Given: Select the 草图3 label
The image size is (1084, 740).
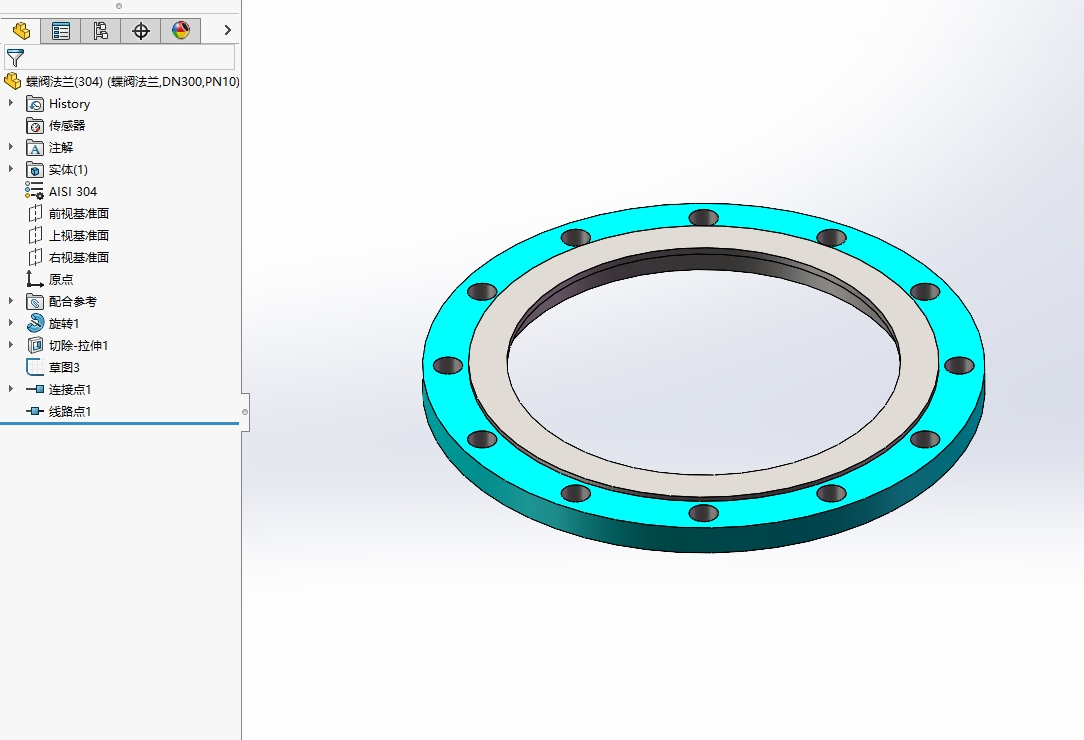Looking at the screenshot, I should 64,367.
